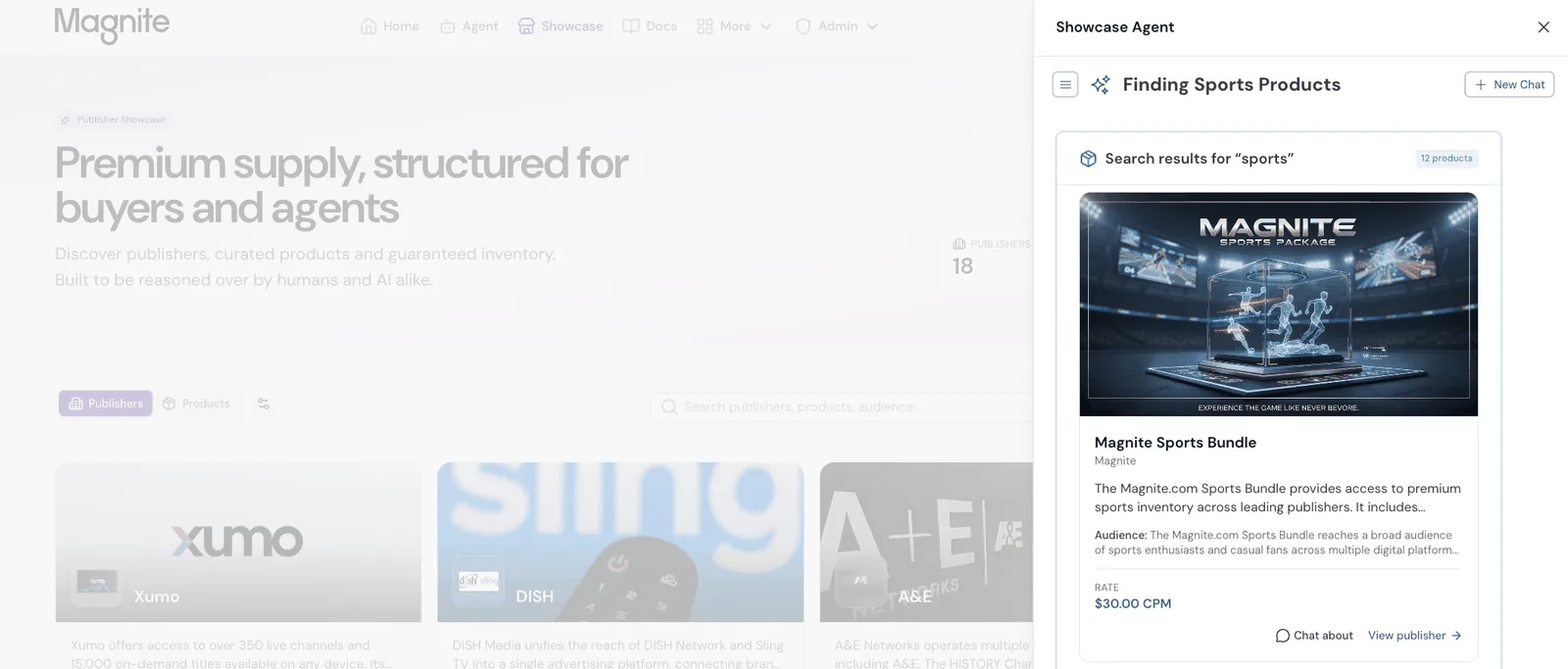Viewport: 1568px width, 669px height.
Task: Select Showcase in the top navigation
Action: 561,26
